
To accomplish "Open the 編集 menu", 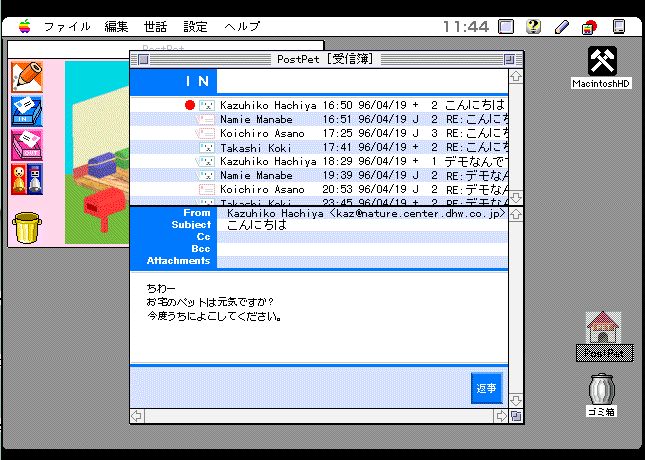I will (x=116, y=27).
